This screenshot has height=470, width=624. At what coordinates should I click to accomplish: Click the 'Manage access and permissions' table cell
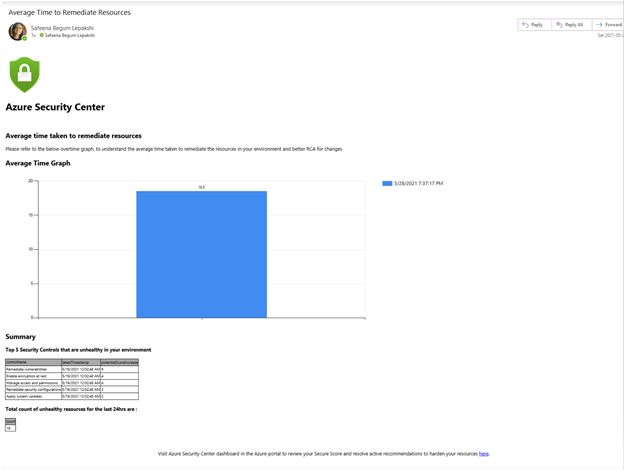[x=33, y=383]
